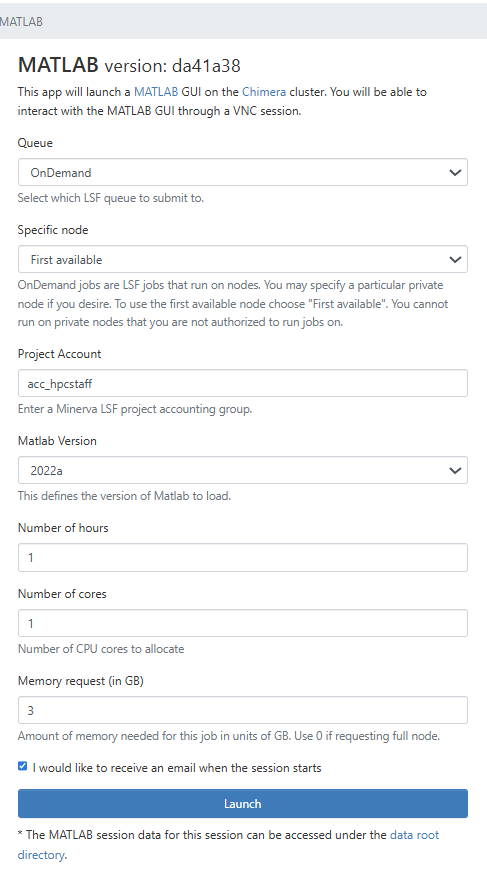Open the Matlab Version dropdown
This screenshot has height=873, width=487.
[243, 470]
